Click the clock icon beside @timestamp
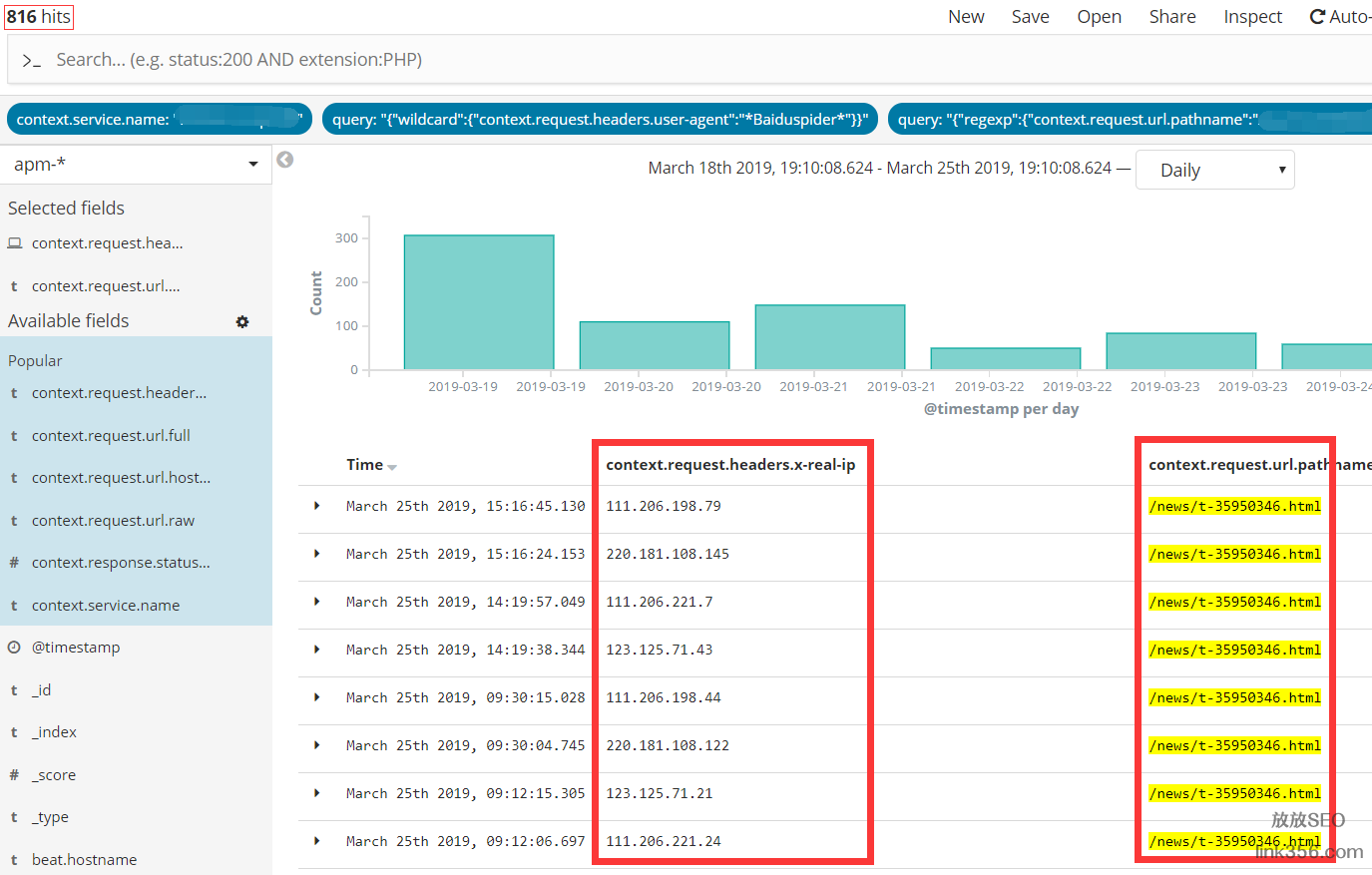 tap(14, 648)
